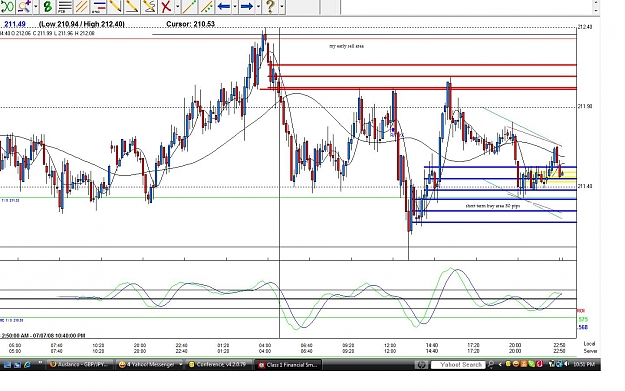
Task: Click in the Yahoo! Search taskbar field
Action: point(458,365)
